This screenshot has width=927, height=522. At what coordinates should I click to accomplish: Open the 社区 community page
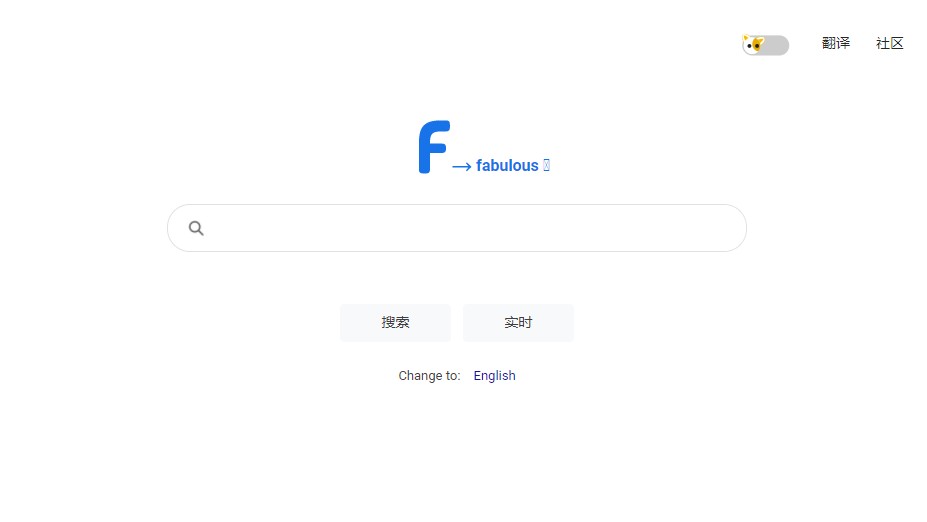click(x=890, y=43)
